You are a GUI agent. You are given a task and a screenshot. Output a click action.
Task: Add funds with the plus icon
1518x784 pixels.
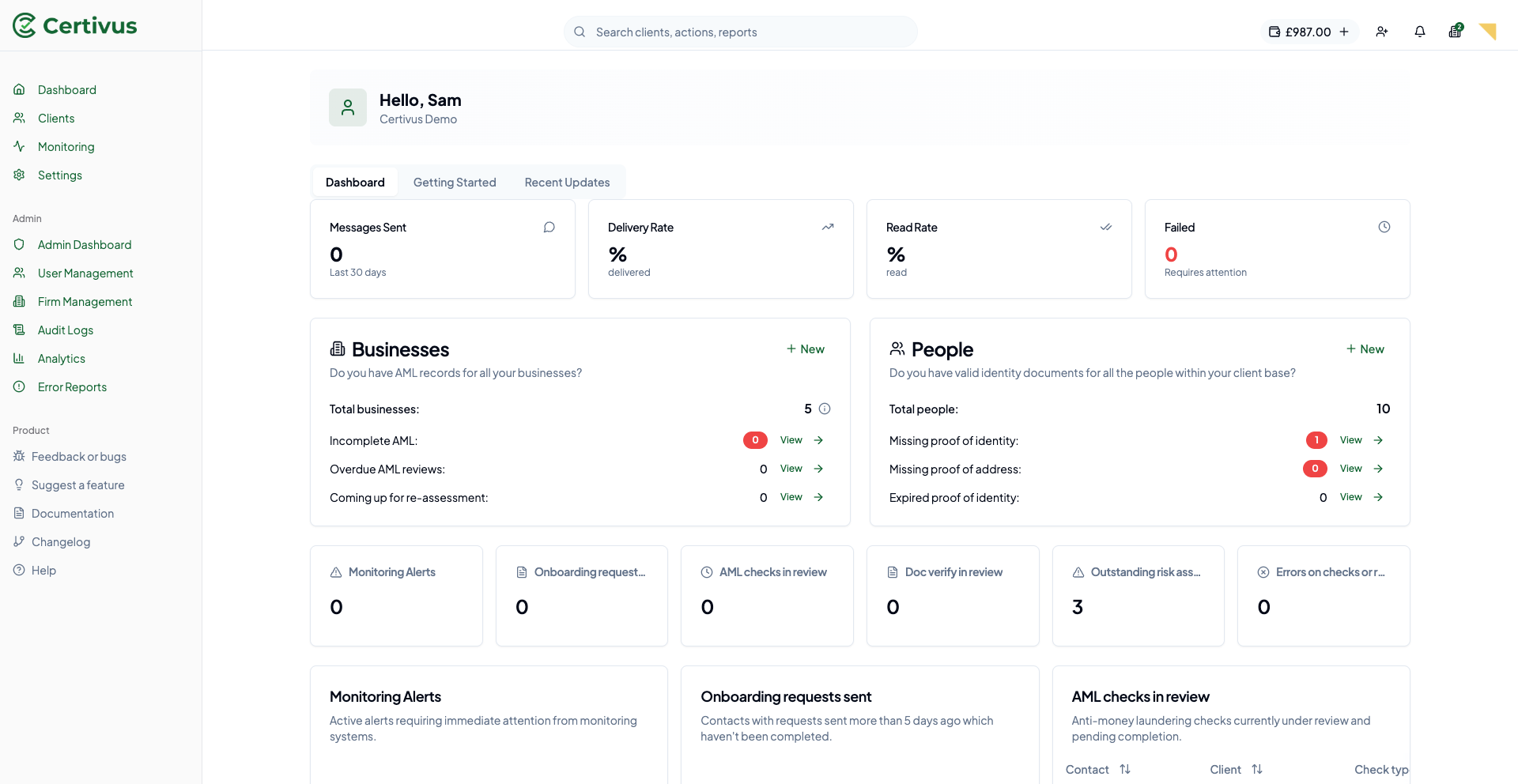(x=1344, y=32)
